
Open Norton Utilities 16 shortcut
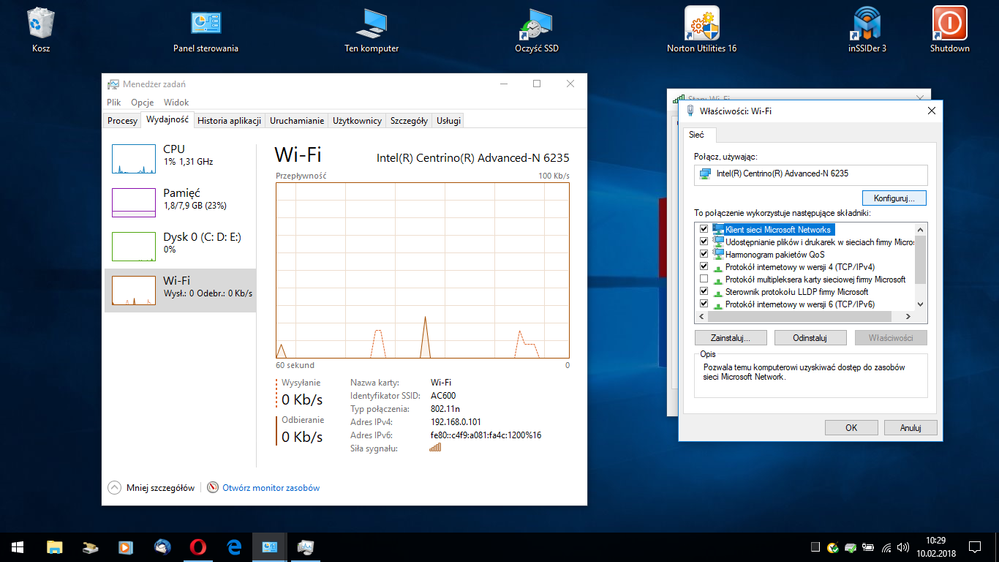[701, 24]
